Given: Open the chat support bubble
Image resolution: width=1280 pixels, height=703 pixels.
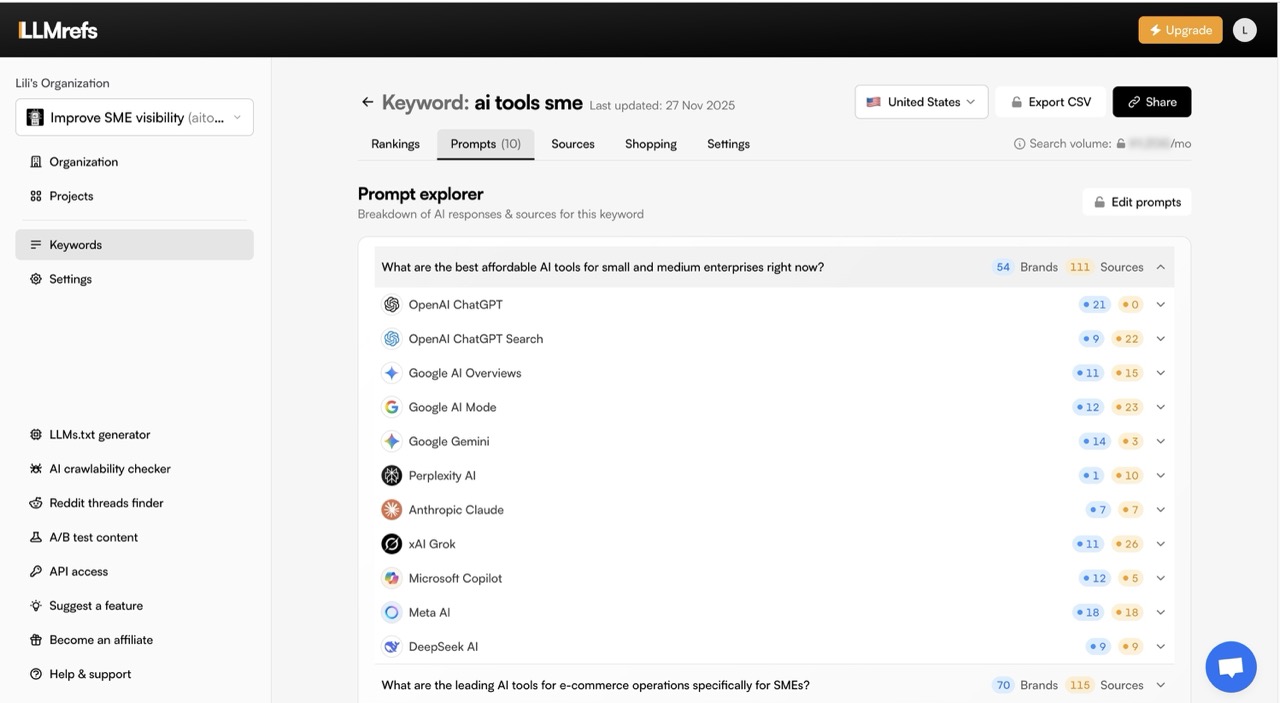Looking at the screenshot, I should click(1230, 666).
